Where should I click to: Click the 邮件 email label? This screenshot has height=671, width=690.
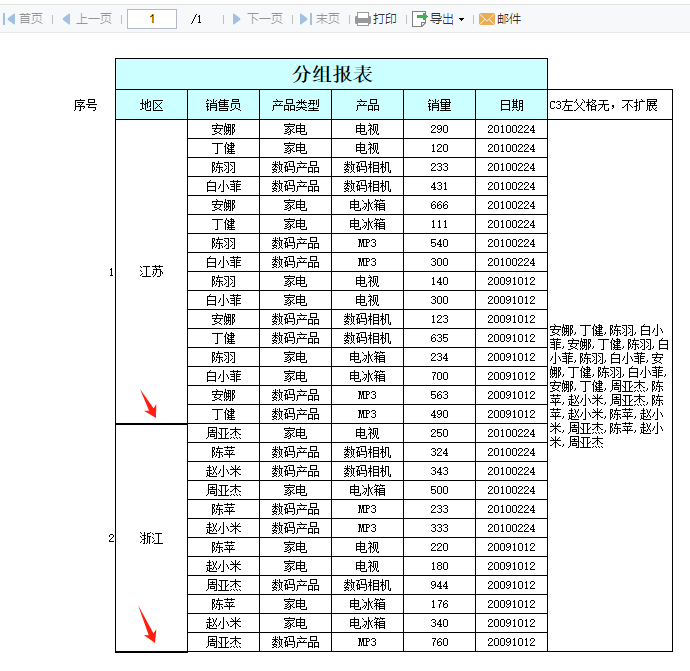509,19
